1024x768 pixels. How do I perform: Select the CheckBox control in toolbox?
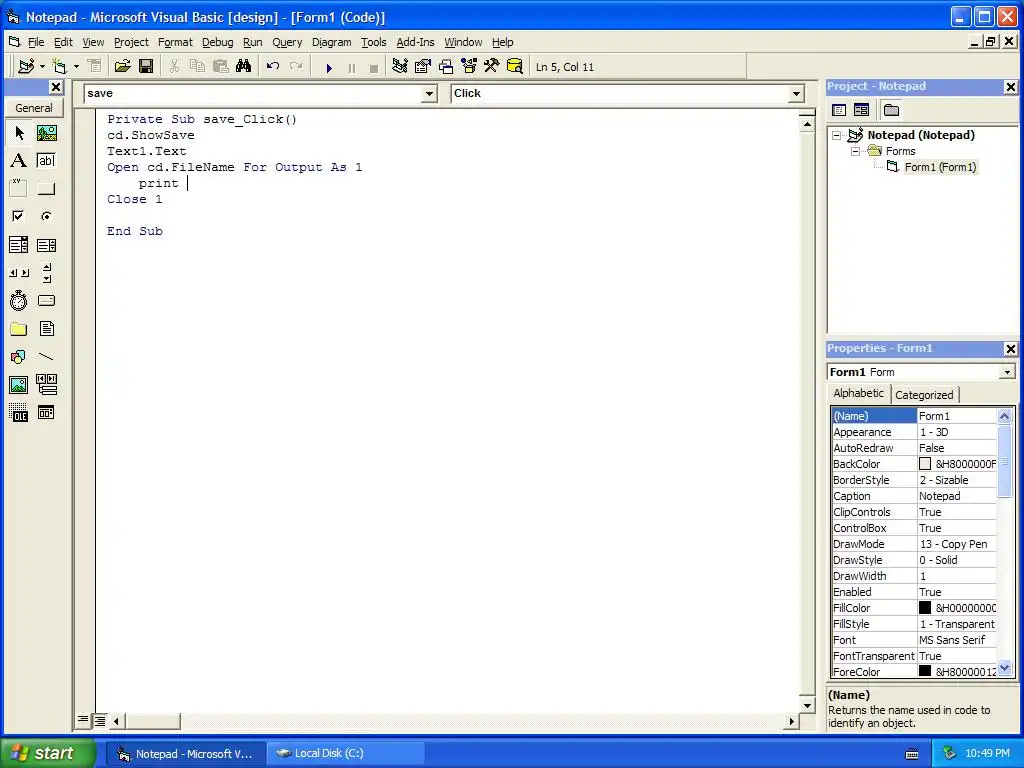pos(19,216)
